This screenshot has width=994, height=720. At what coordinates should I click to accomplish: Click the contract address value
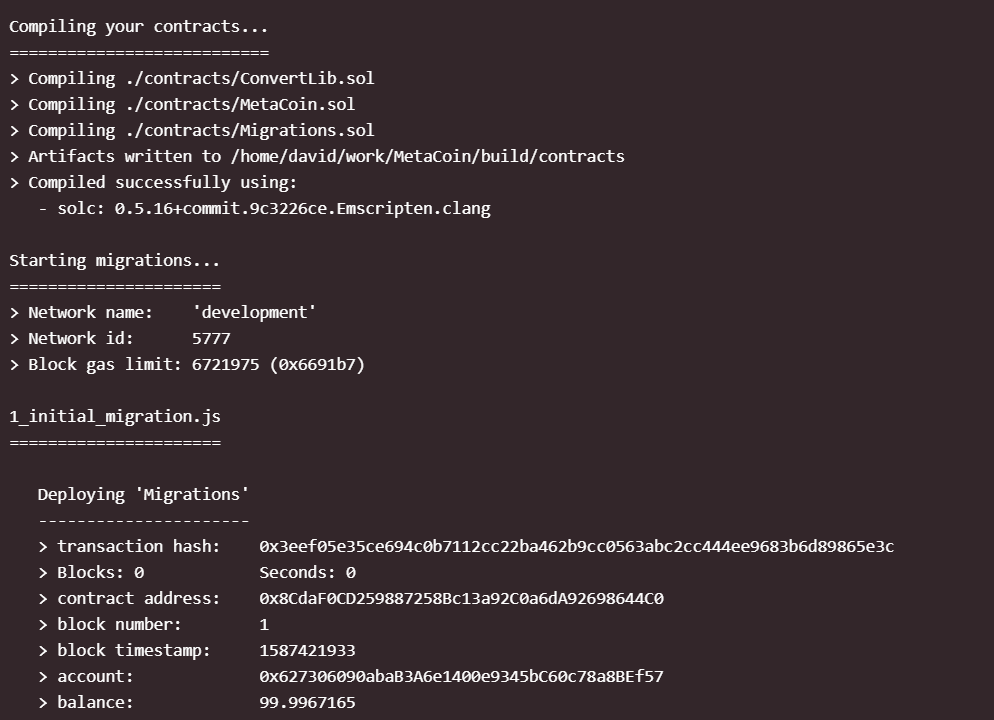click(461, 598)
